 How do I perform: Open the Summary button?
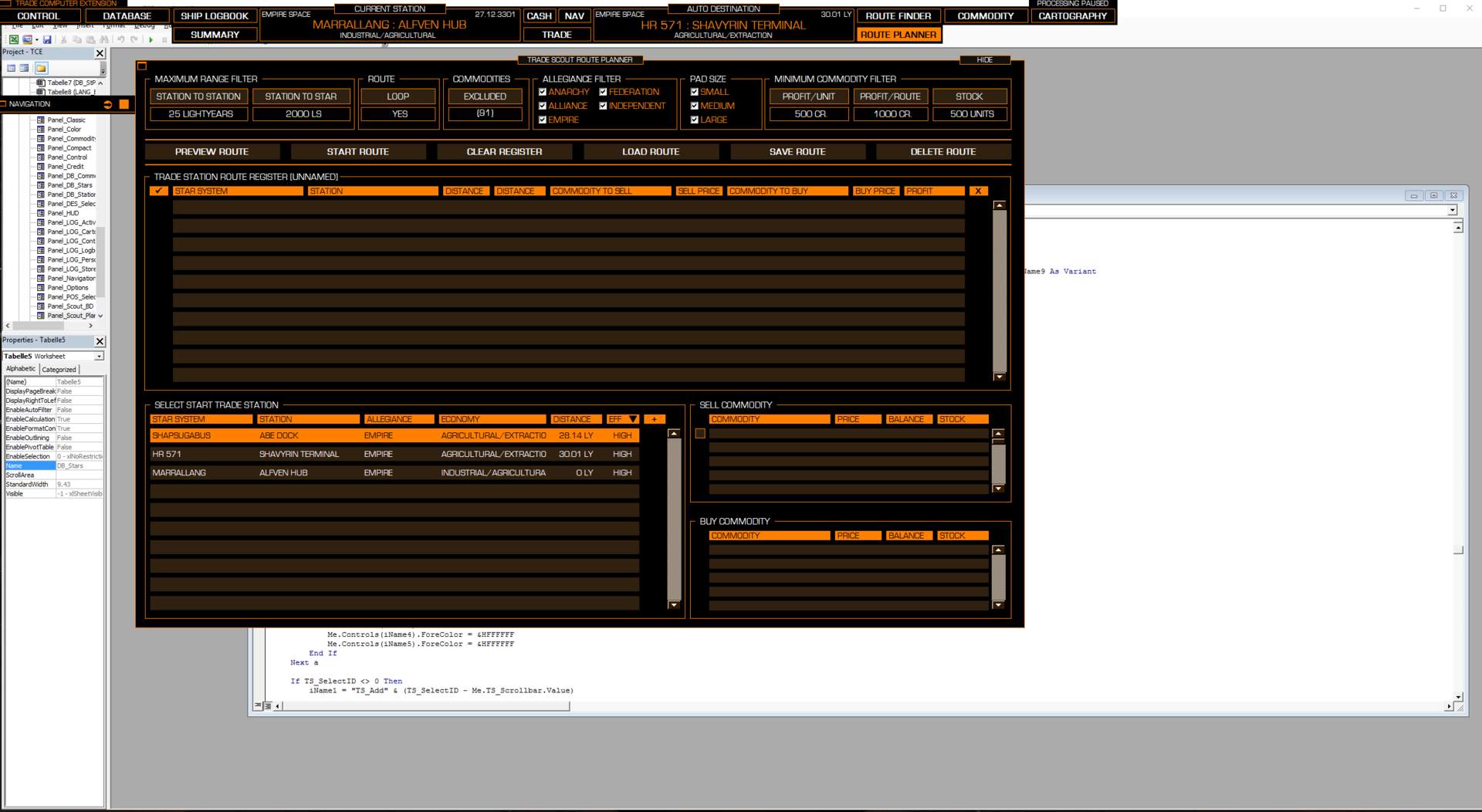215,35
